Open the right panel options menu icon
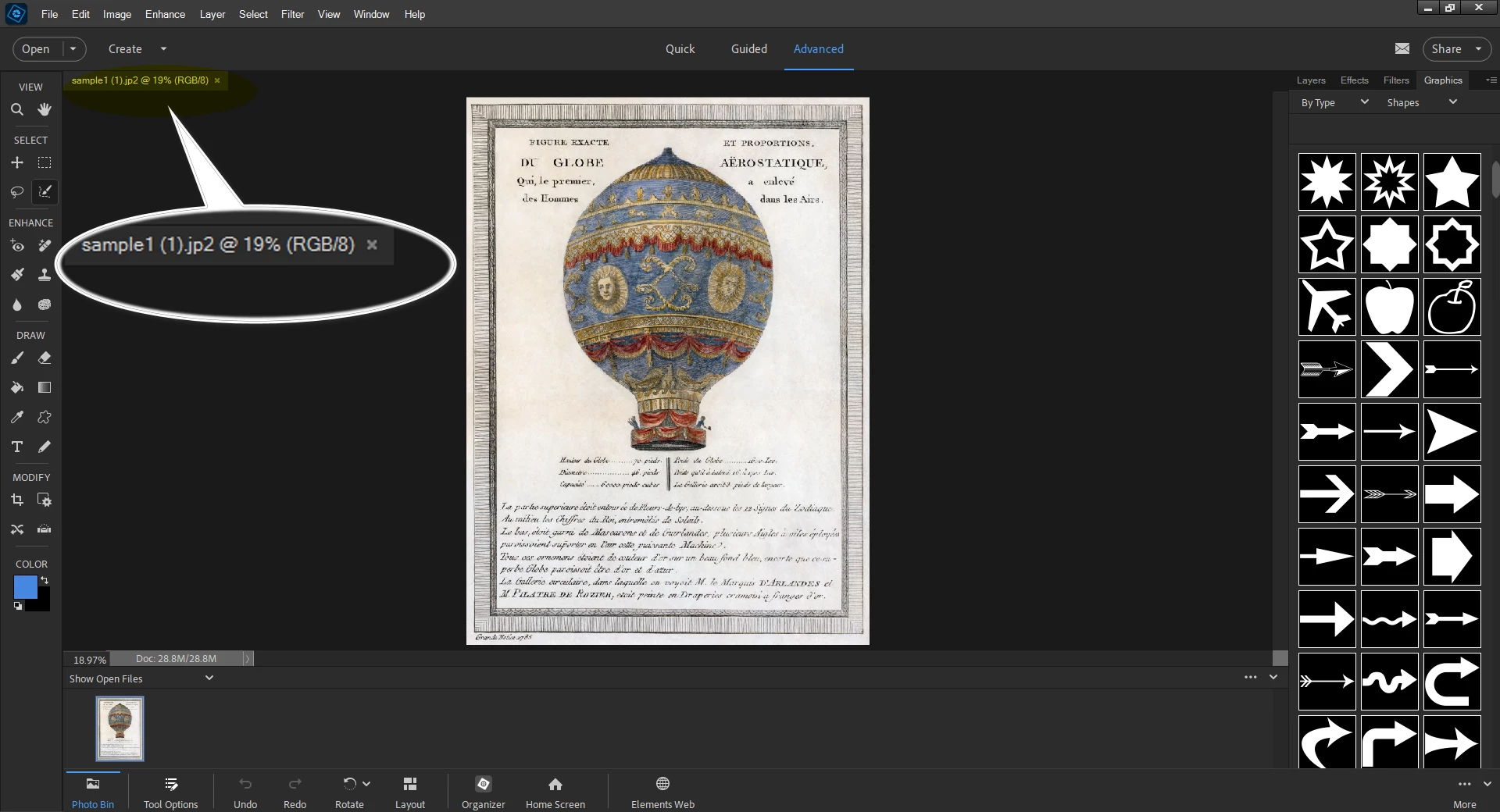The width and height of the screenshot is (1500, 812). [x=1491, y=80]
